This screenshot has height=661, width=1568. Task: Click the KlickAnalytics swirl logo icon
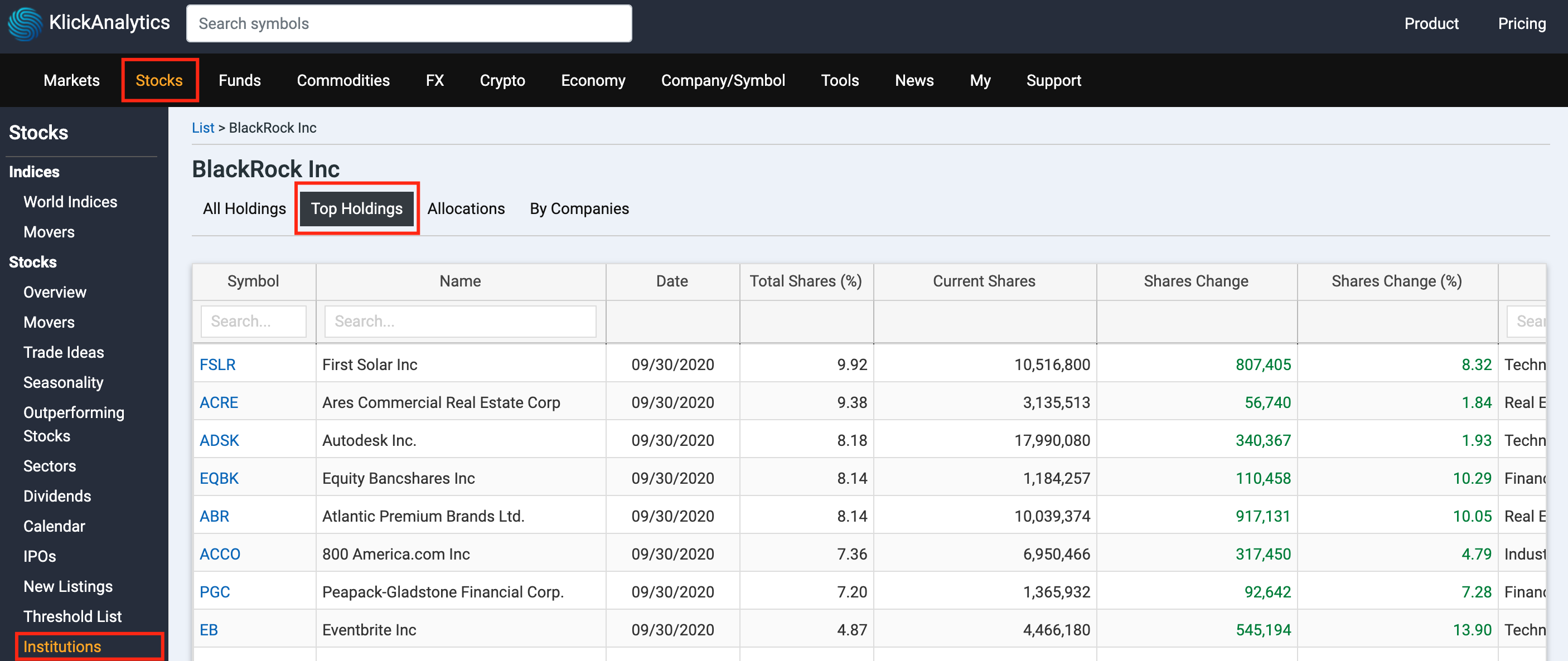pos(25,24)
